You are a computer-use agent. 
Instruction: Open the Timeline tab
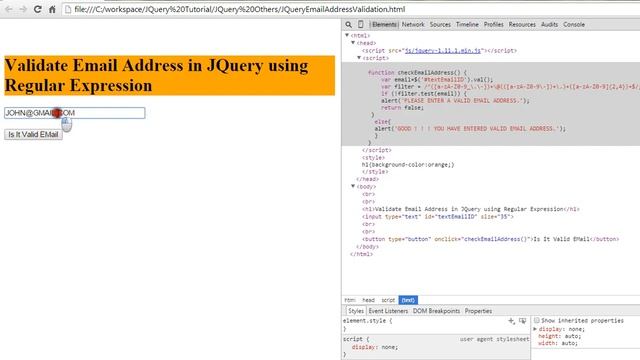click(x=467, y=24)
